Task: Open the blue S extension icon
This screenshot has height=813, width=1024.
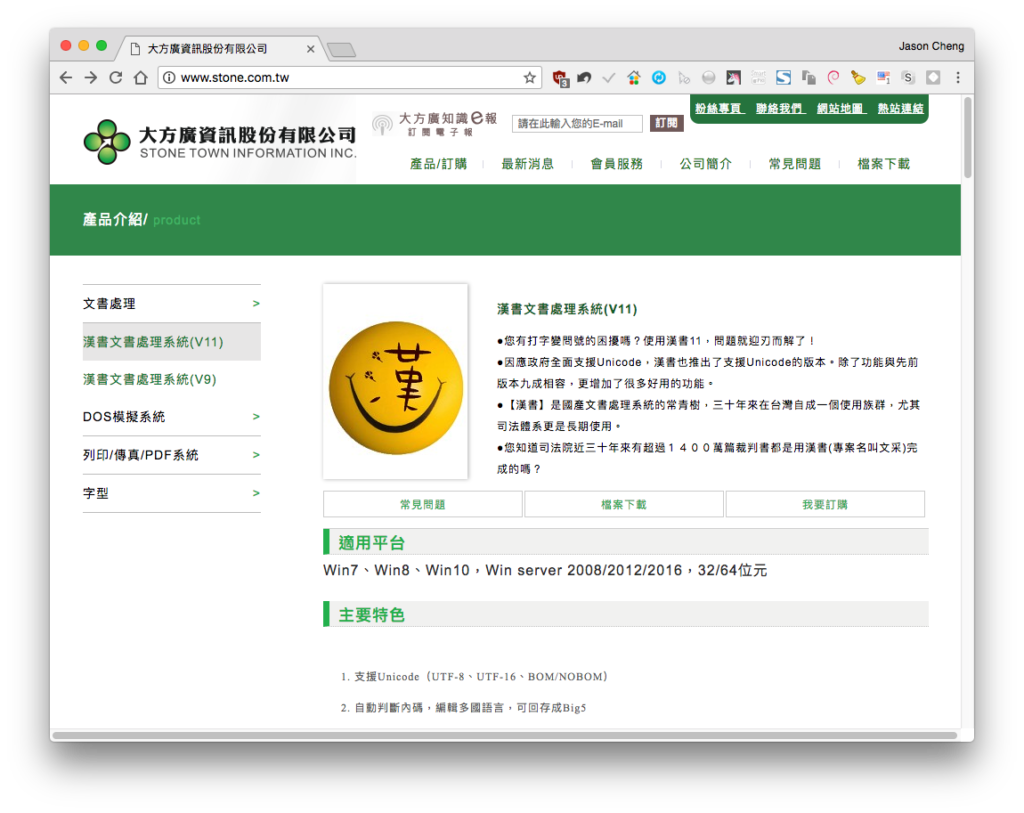Action: [x=783, y=78]
